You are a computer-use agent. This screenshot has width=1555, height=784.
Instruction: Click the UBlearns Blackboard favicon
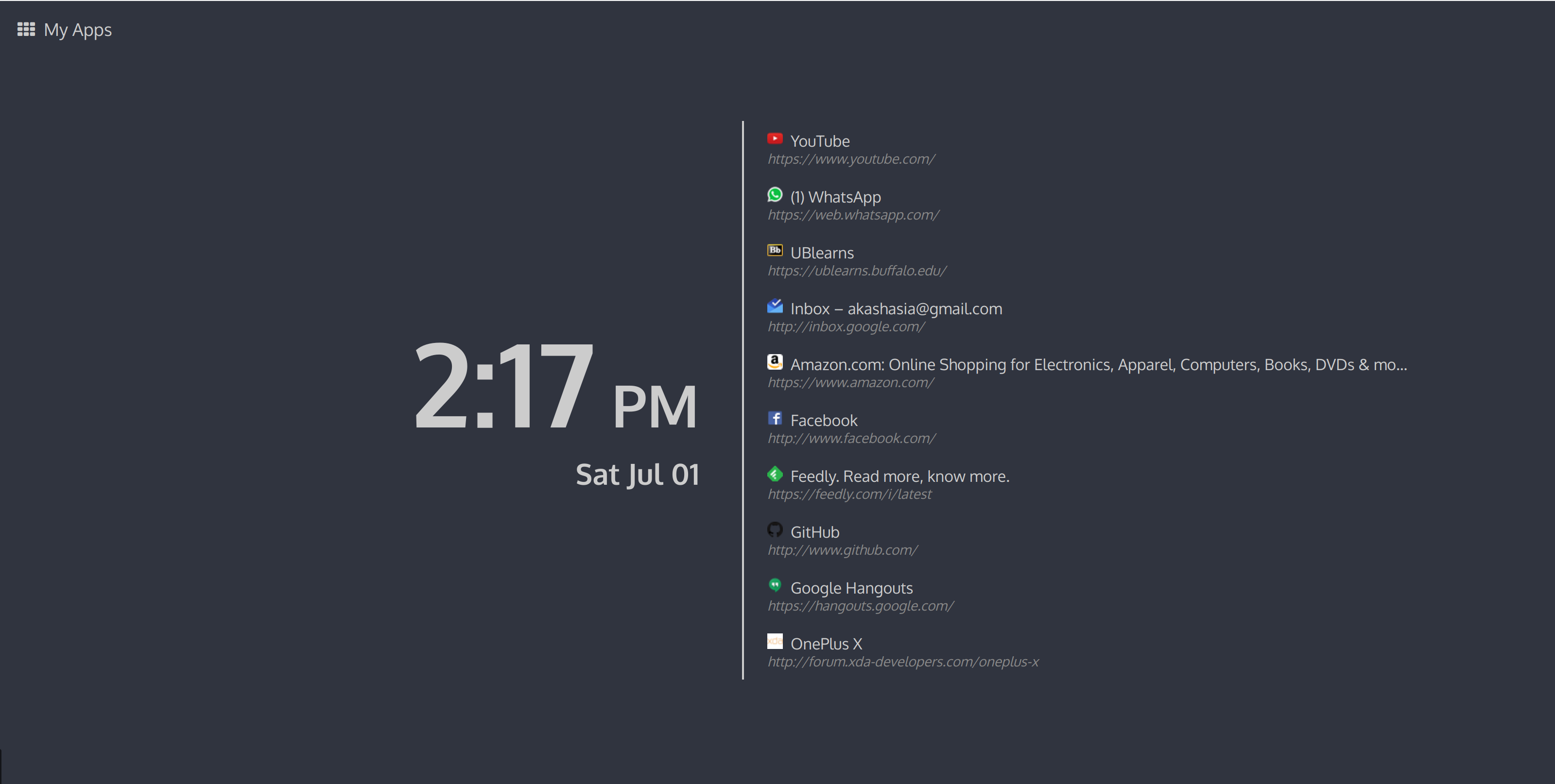775,251
